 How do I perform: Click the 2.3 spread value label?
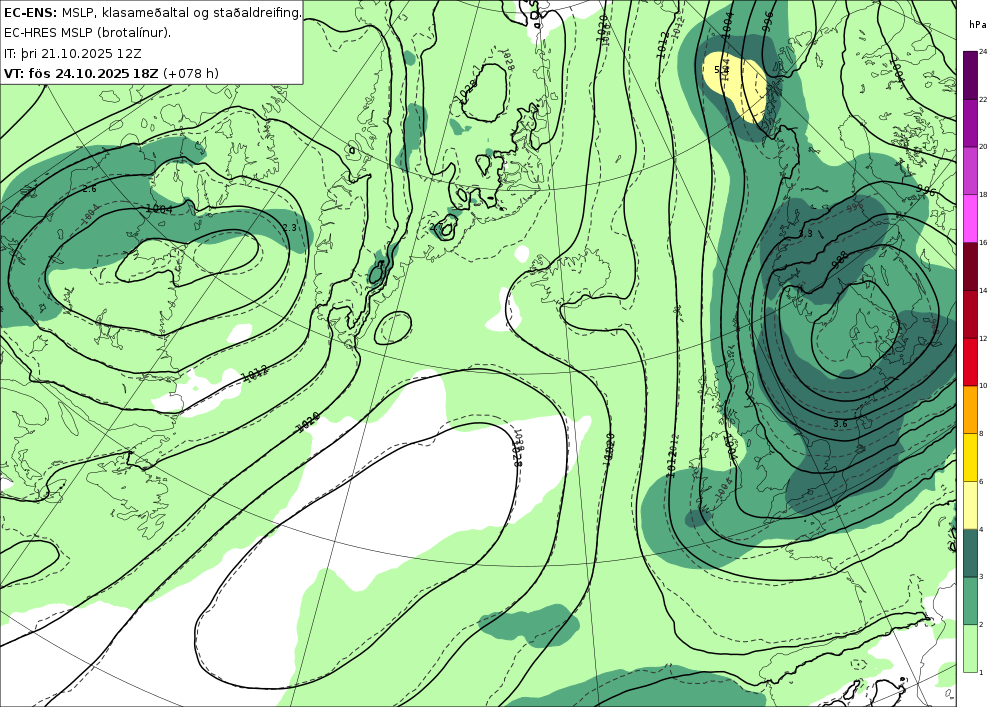click(x=289, y=228)
